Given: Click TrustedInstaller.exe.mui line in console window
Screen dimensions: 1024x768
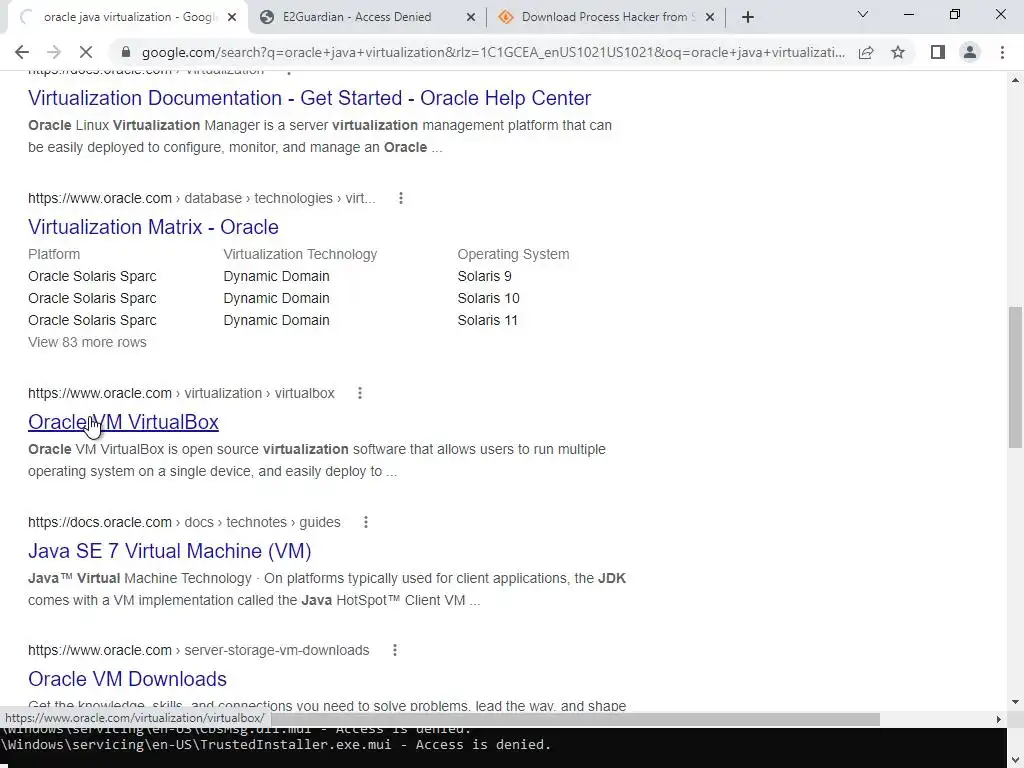Looking at the screenshot, I should (x=276, y=744).
